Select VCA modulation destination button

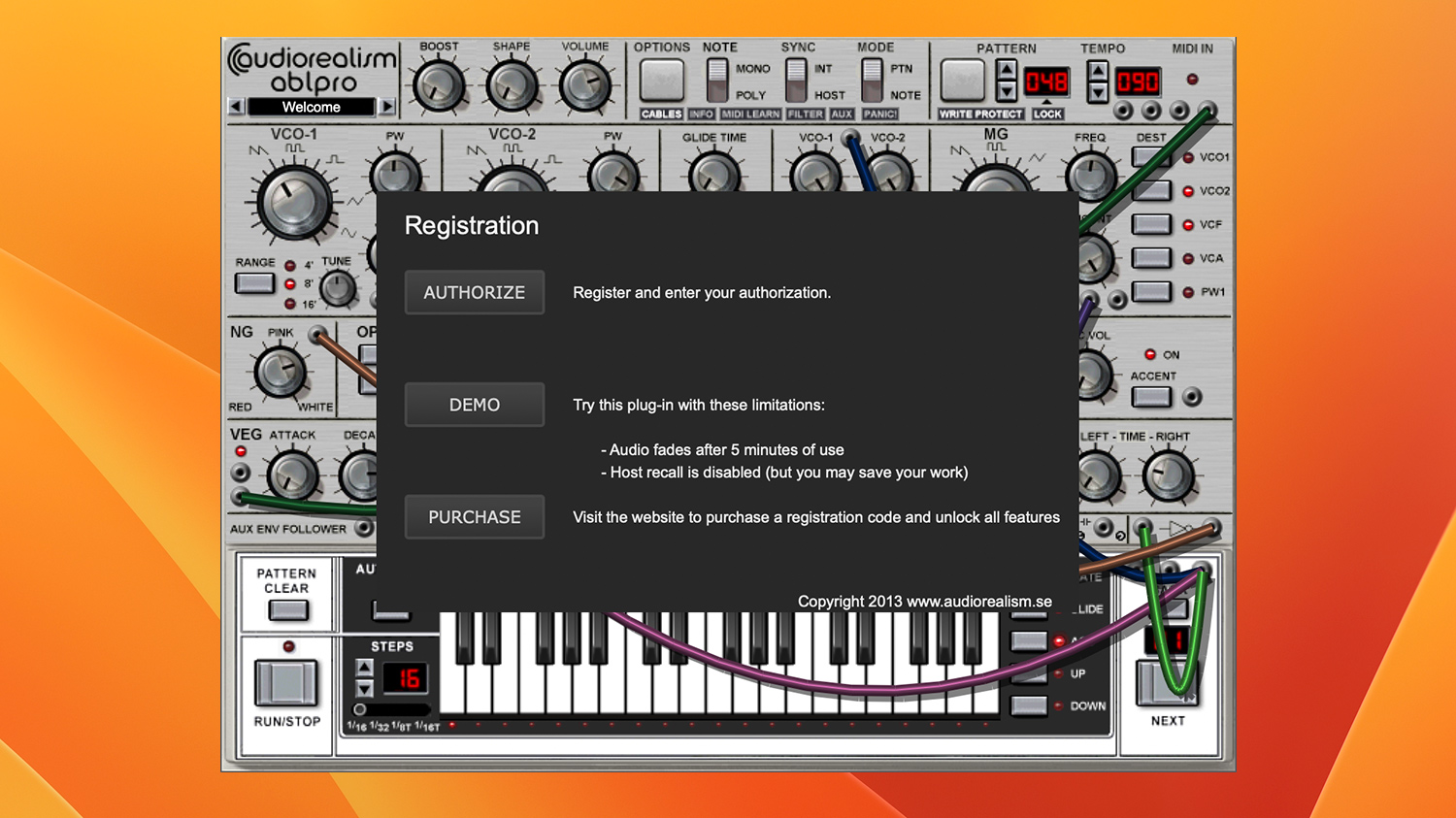click(1151, 258)
